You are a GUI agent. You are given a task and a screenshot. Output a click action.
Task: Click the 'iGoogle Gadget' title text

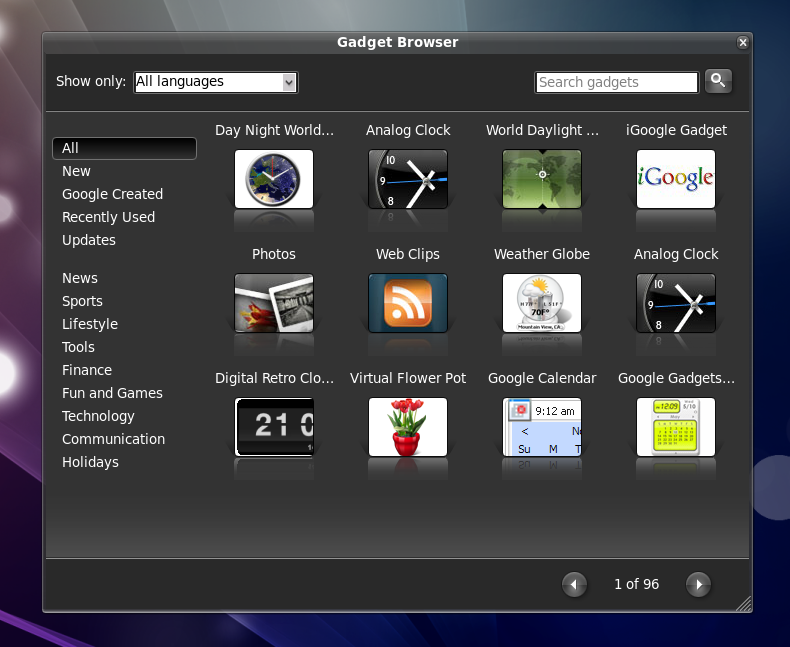(676, 131)
